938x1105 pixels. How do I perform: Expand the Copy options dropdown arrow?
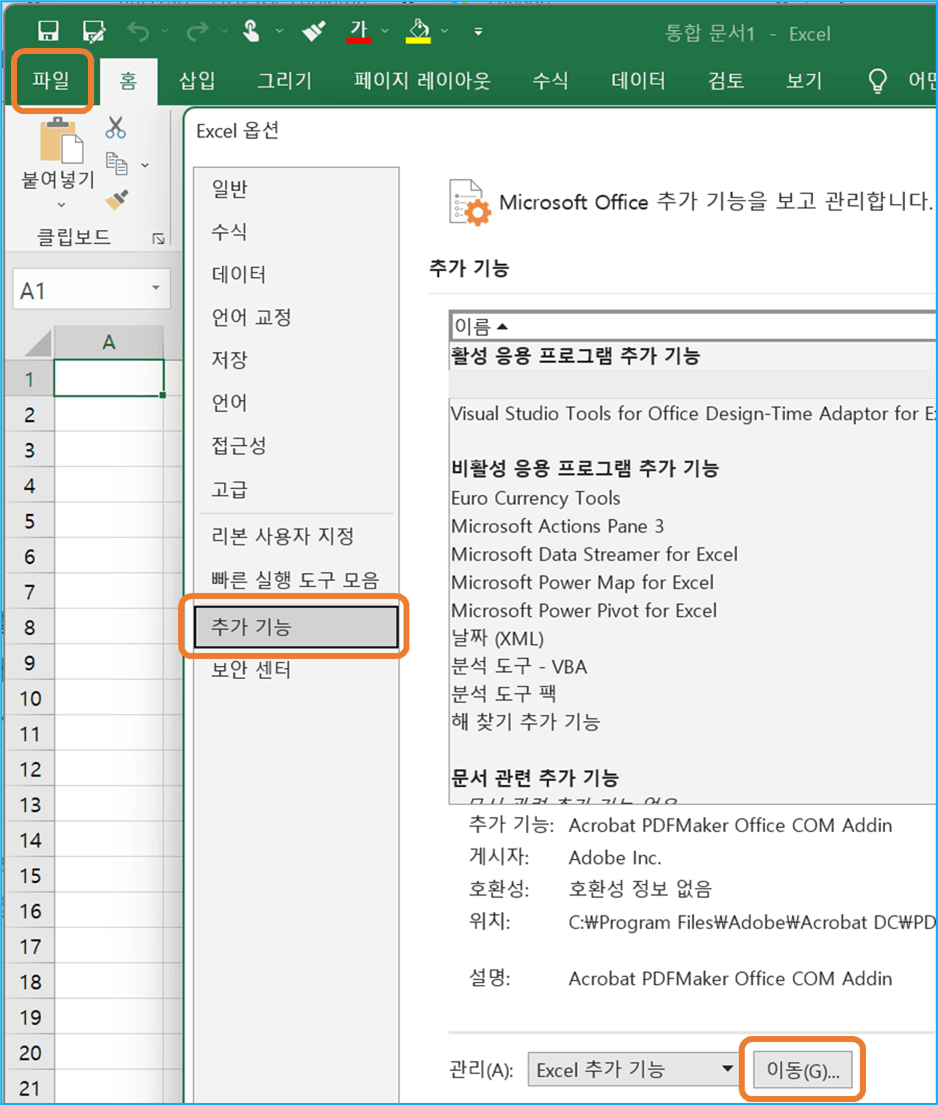pos(145,165)
